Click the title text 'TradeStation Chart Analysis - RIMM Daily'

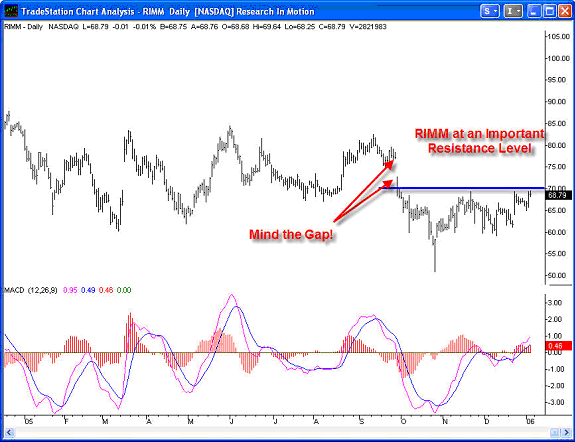pyautogui.click(x=105, y=12)
